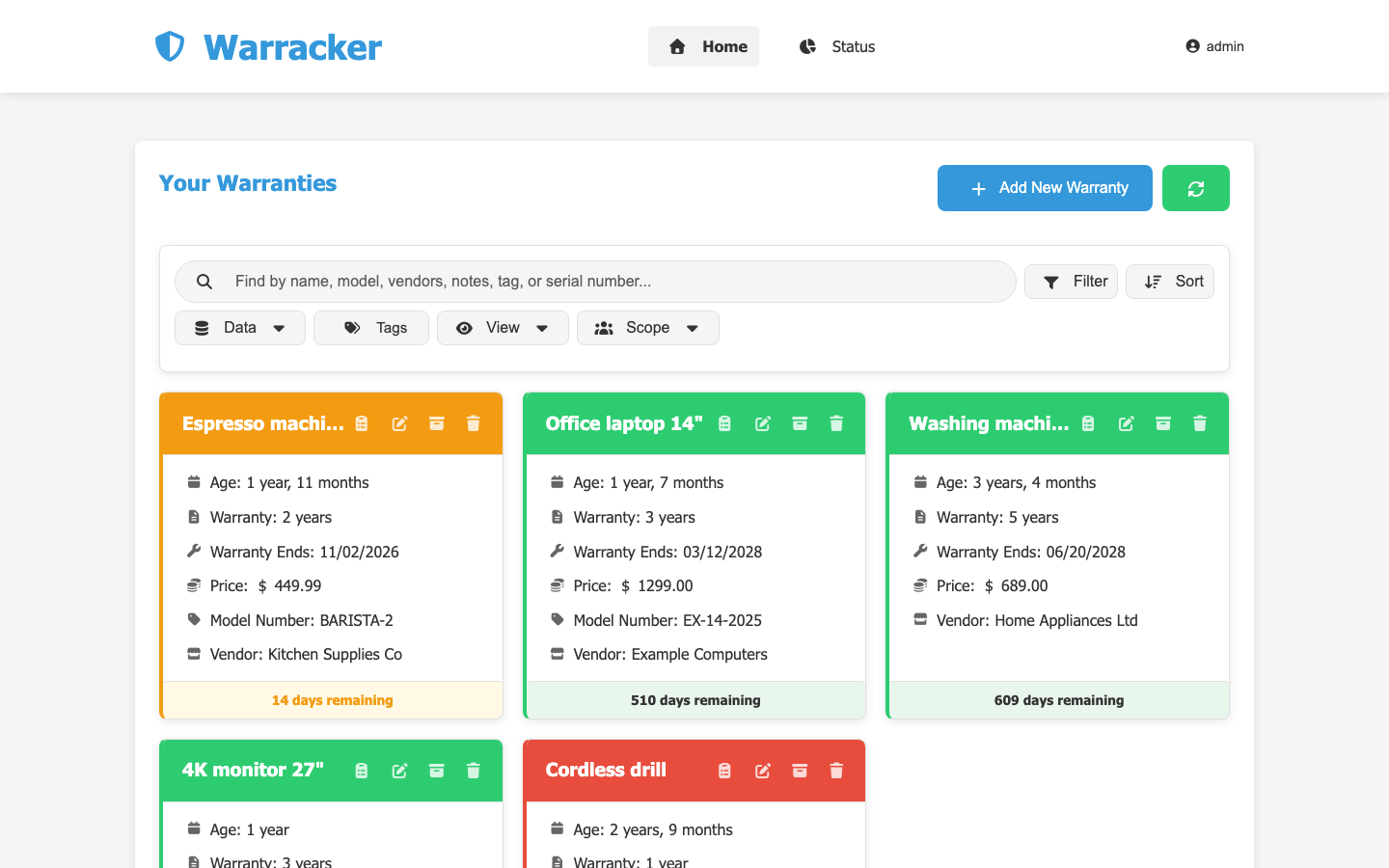Edit the Cordless drill warranty
The height and width of the screenshot is (868, 1389).
[763, 771]
